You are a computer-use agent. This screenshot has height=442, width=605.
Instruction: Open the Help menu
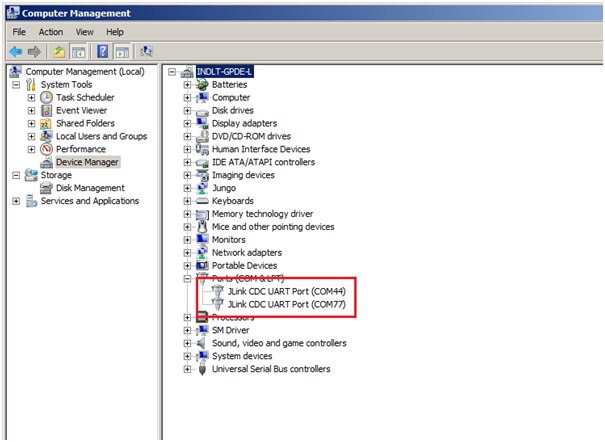coord(115,32)
